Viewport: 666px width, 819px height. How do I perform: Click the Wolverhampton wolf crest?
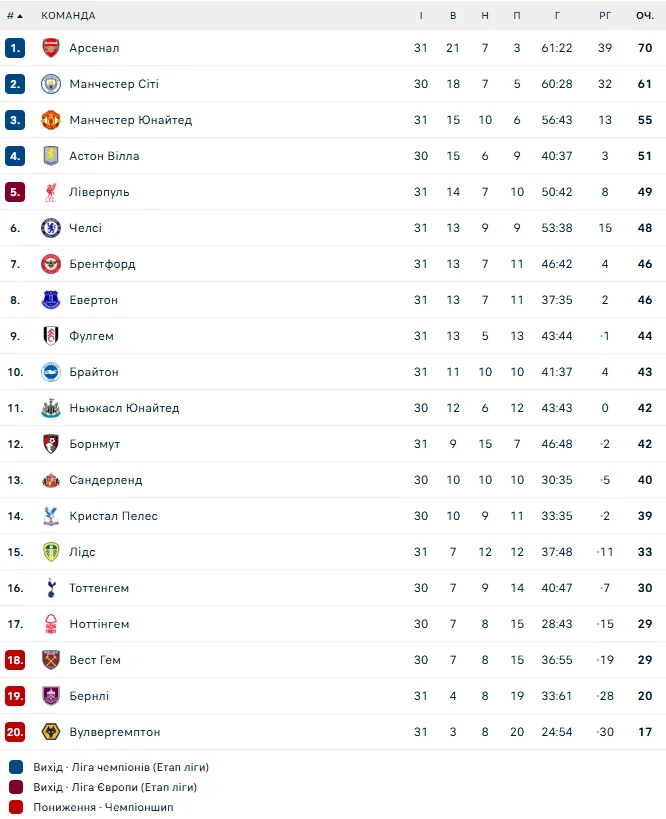[x=51, y=732]
